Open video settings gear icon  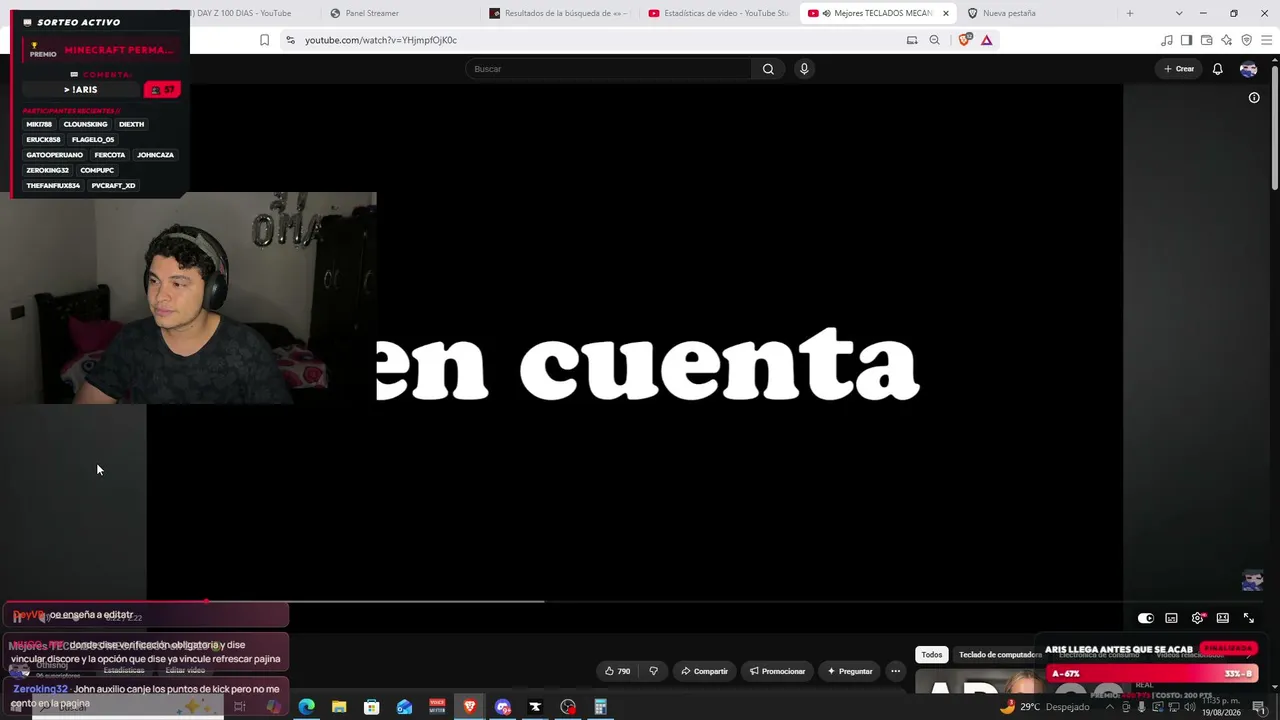1197,618
